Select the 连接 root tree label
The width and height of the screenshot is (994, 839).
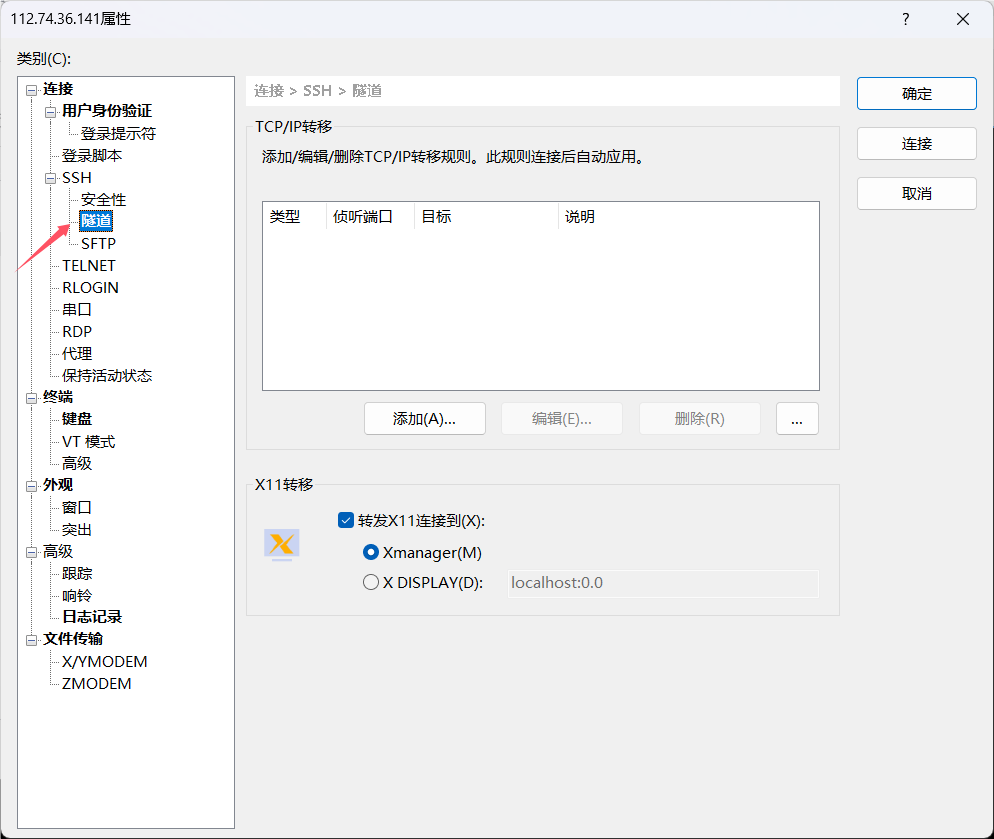(x=58, y=89)
